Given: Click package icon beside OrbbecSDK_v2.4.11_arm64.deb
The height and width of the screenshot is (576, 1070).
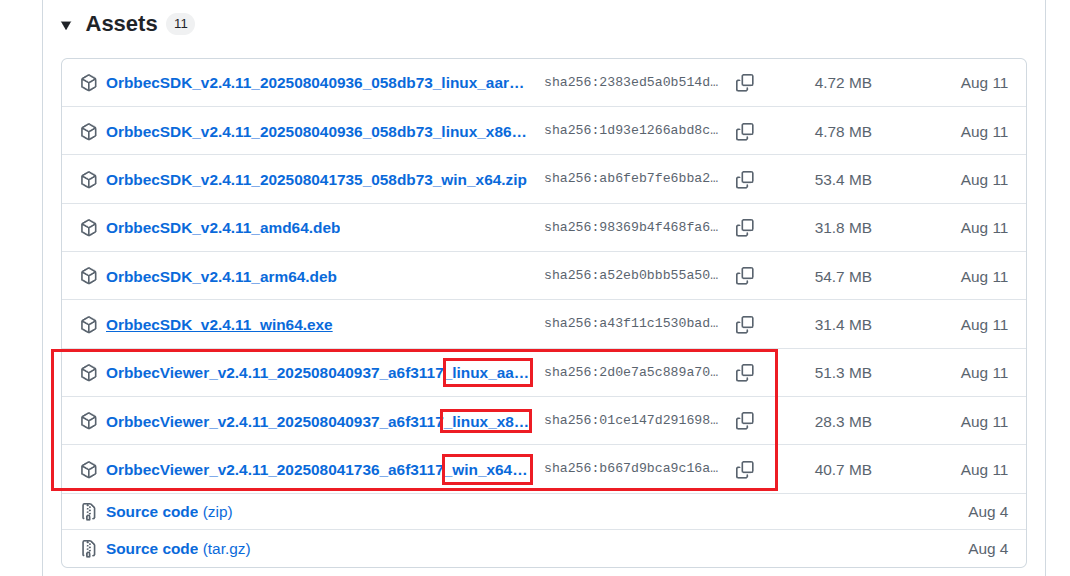Looking at the screenshot, I should (88, 277).
